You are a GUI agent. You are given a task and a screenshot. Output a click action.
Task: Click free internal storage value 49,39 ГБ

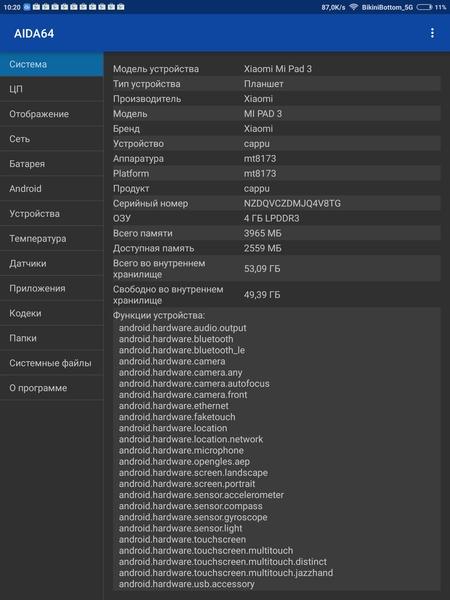coord(262,295)
